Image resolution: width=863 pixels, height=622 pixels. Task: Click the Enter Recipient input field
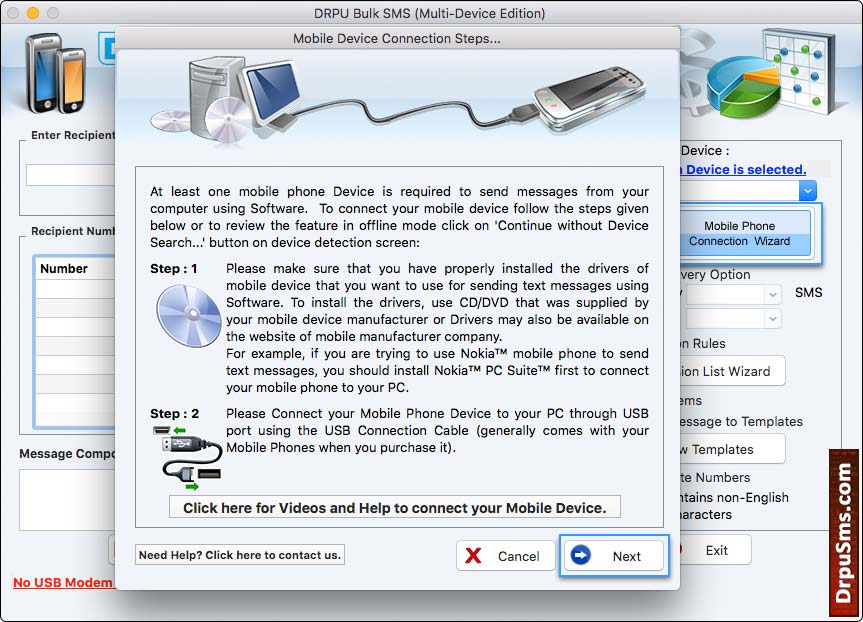[70, 175]
